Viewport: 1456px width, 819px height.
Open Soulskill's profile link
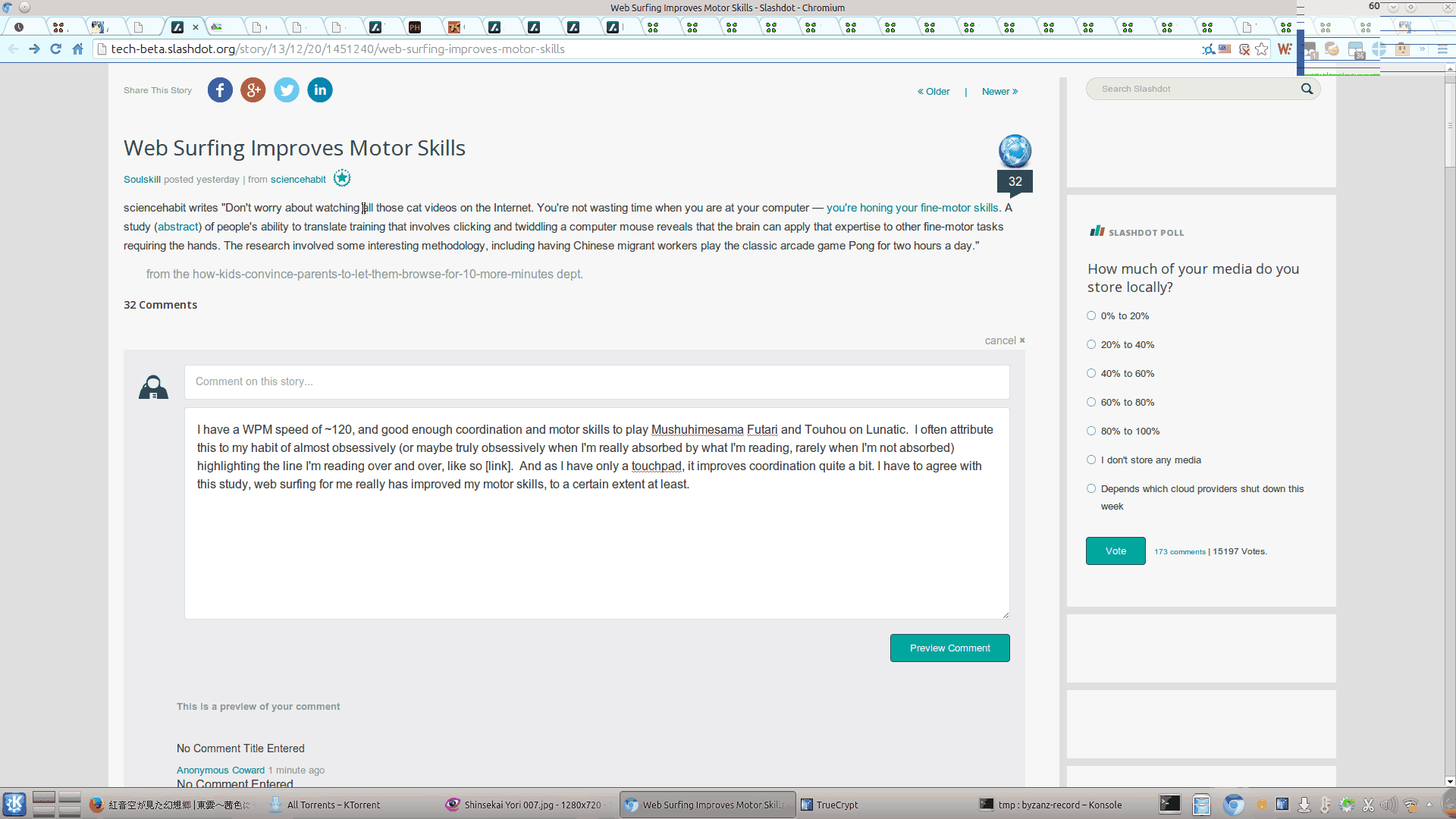coord(142,180)
